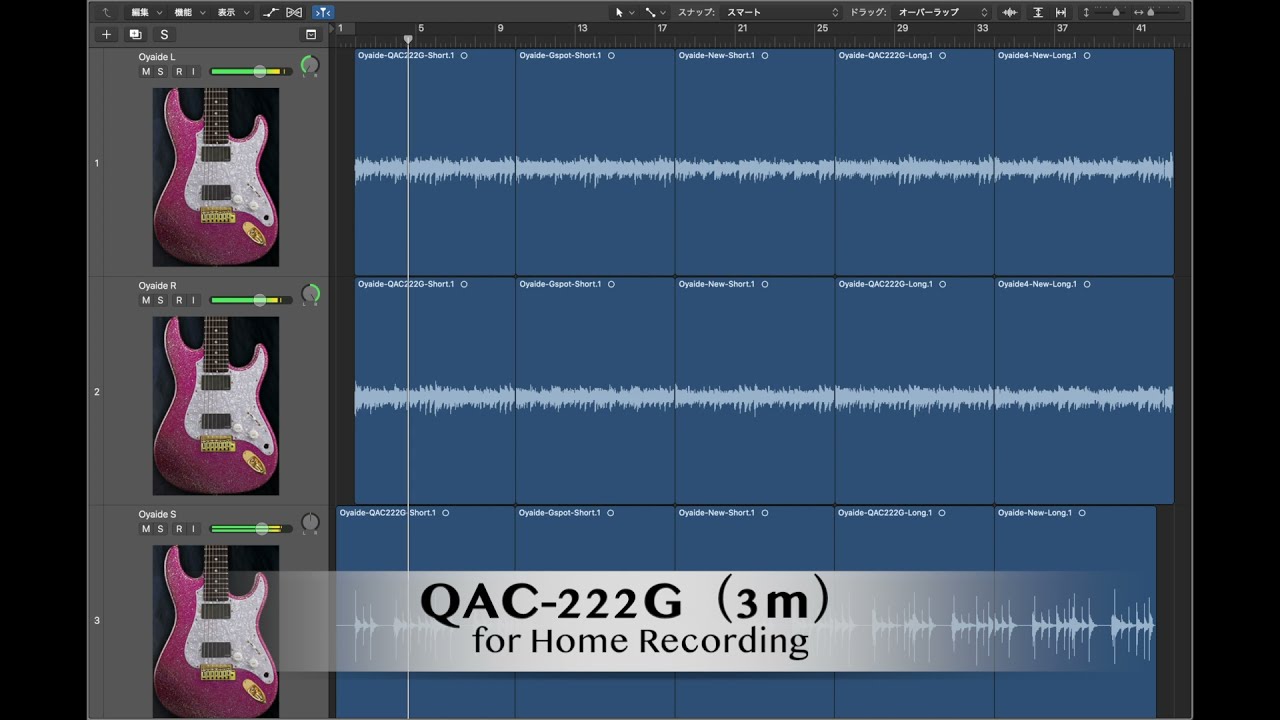Viewport: 1280px width, 720px height.
Task: Record-enable the Oyaide R track
Action: [179, 300]
